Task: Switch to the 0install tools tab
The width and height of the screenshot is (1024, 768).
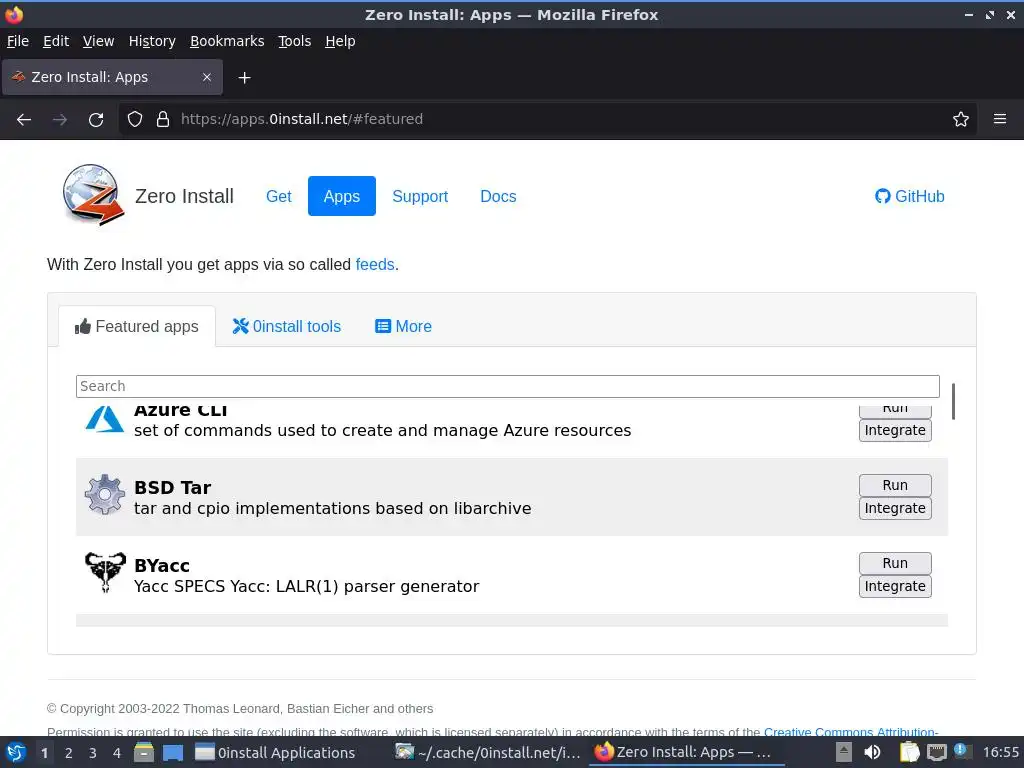Action: click(x=287, y=326)
